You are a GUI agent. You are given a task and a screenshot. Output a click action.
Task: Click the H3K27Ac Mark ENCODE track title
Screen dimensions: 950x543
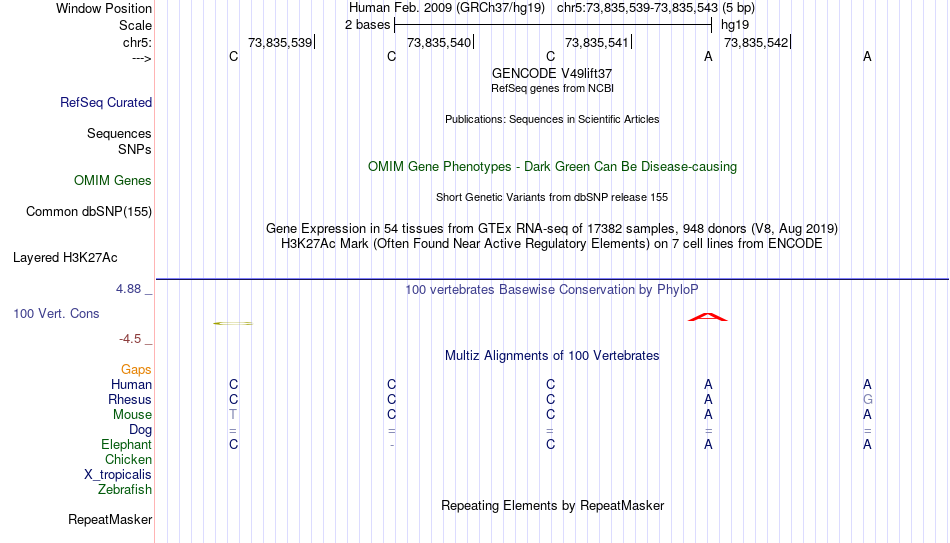click(x=552, y=244)
